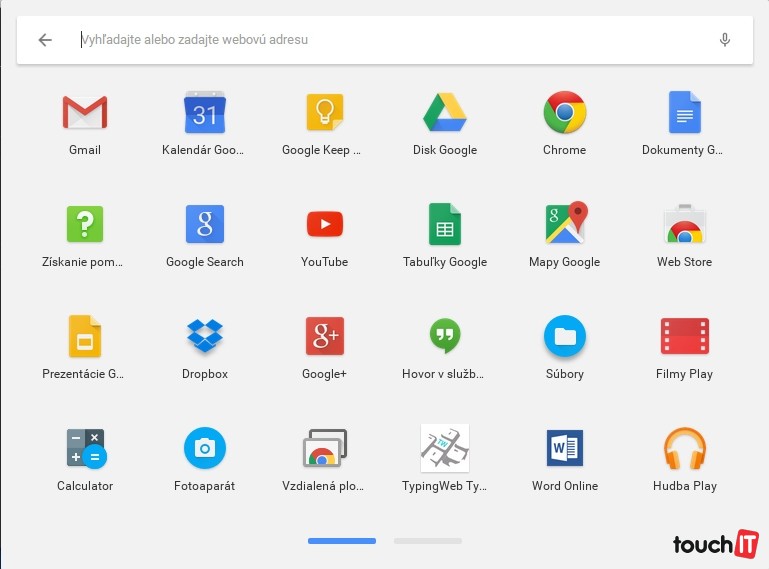Launch the Google Calendar app

pos(205,113)
